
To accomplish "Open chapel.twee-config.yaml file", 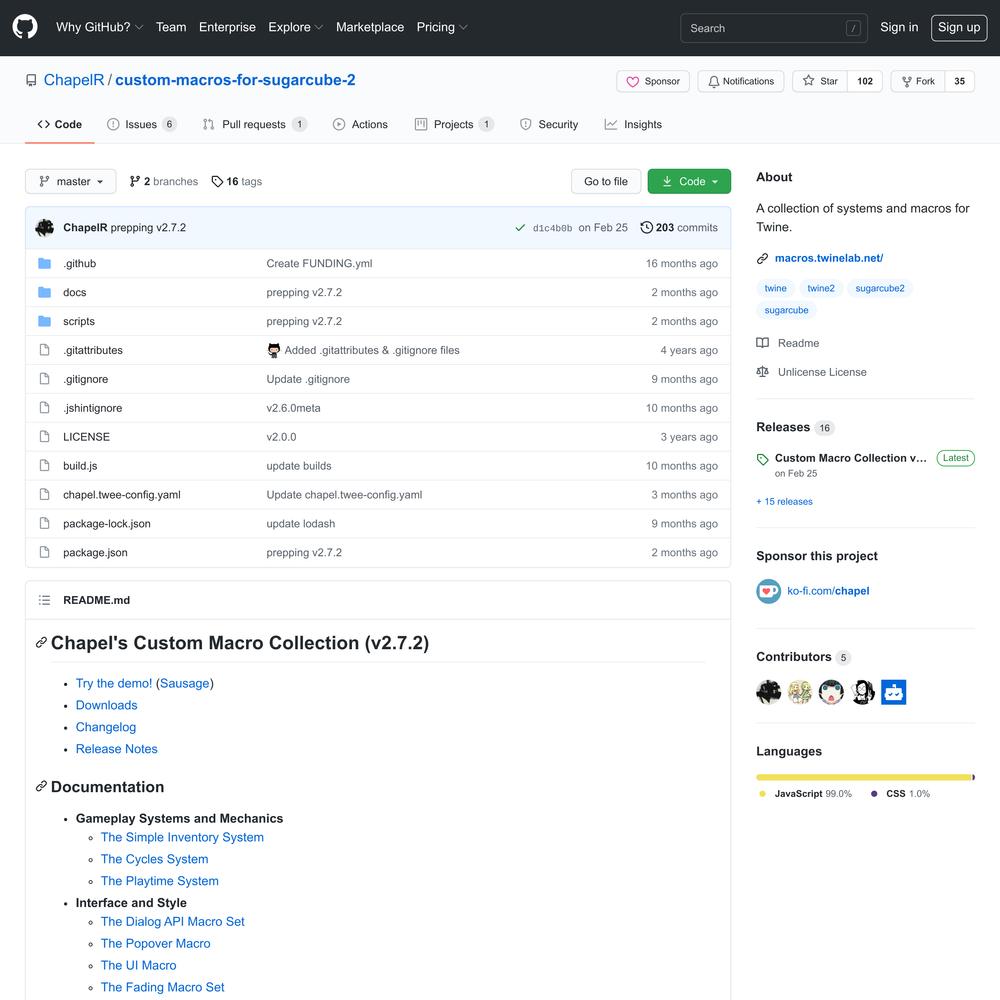I will pos(122,495).
